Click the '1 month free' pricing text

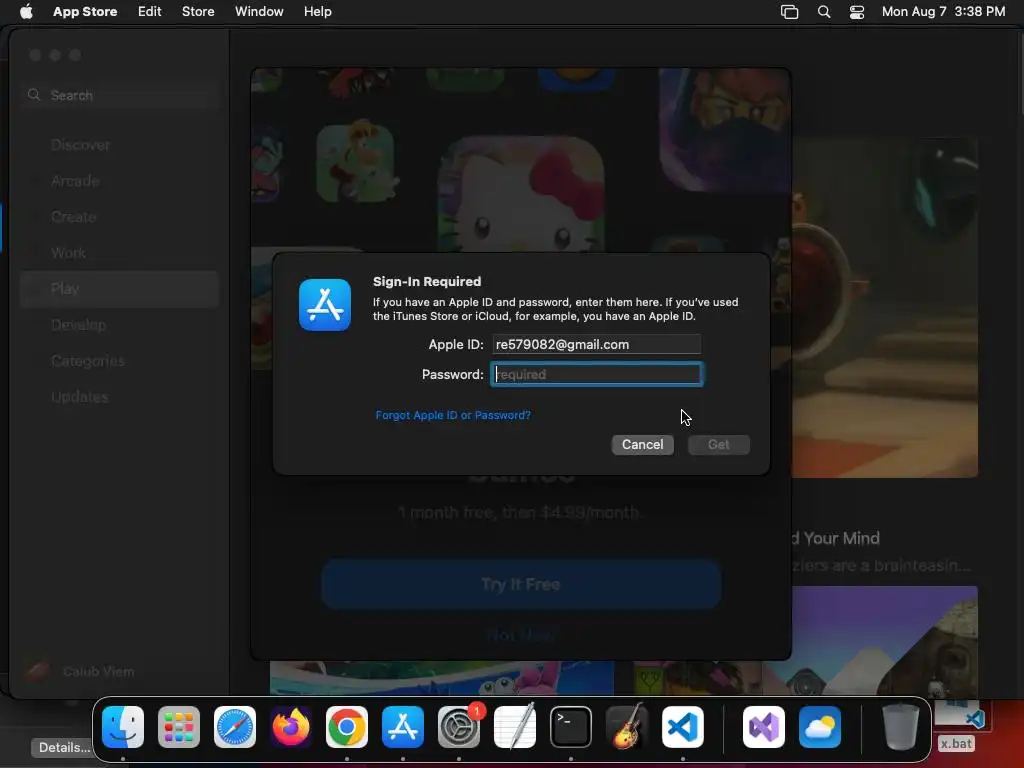[520, 513]
